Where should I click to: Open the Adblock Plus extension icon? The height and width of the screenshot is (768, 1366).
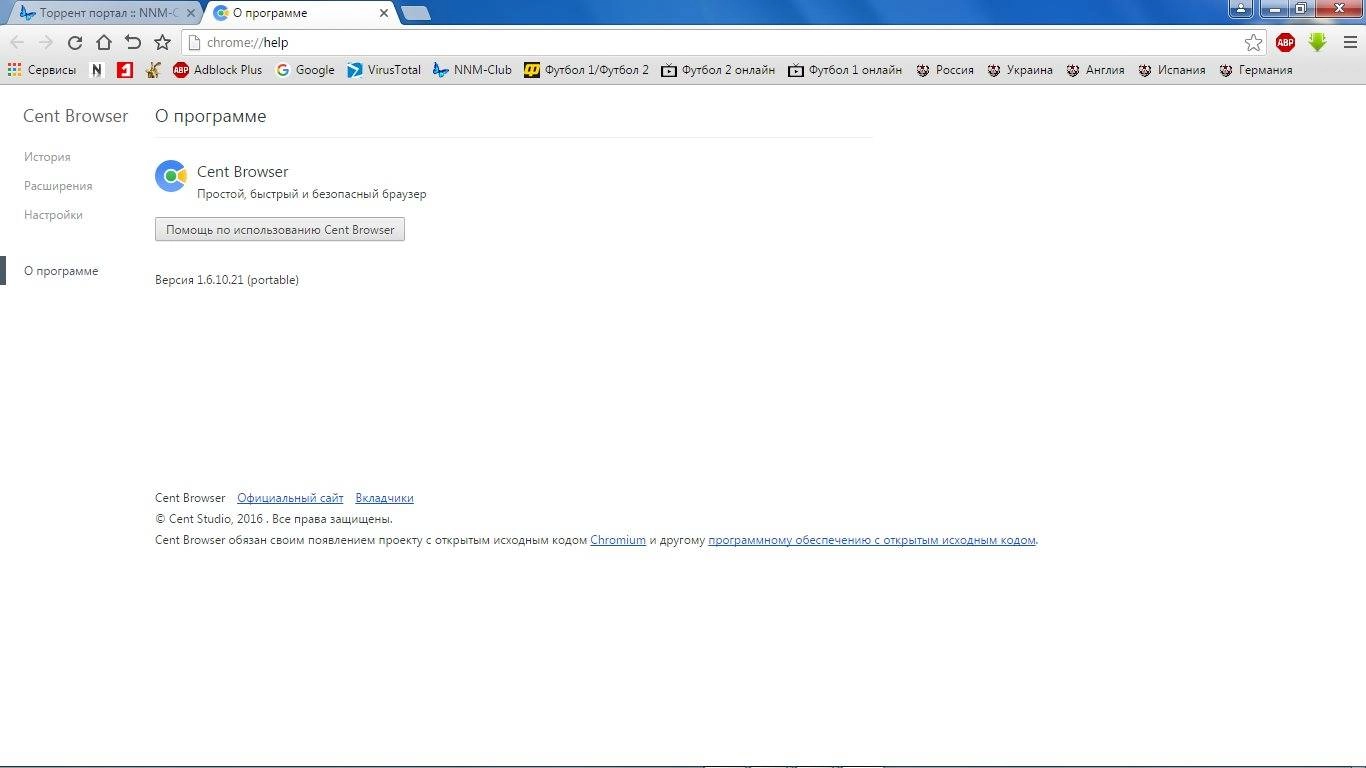(x=1285, y=42)
